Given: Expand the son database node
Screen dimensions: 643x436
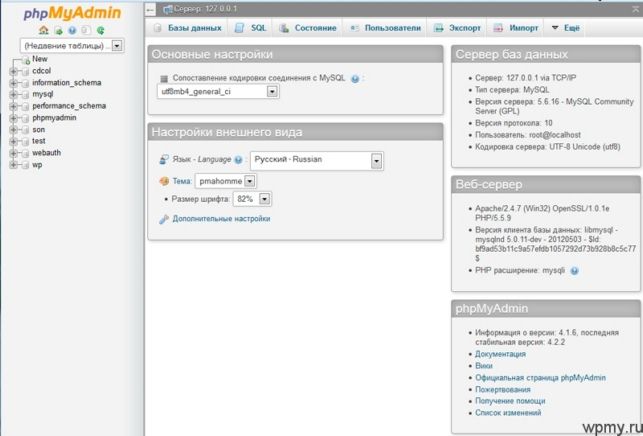Looking at the screenshot, I should coord(13,130).
